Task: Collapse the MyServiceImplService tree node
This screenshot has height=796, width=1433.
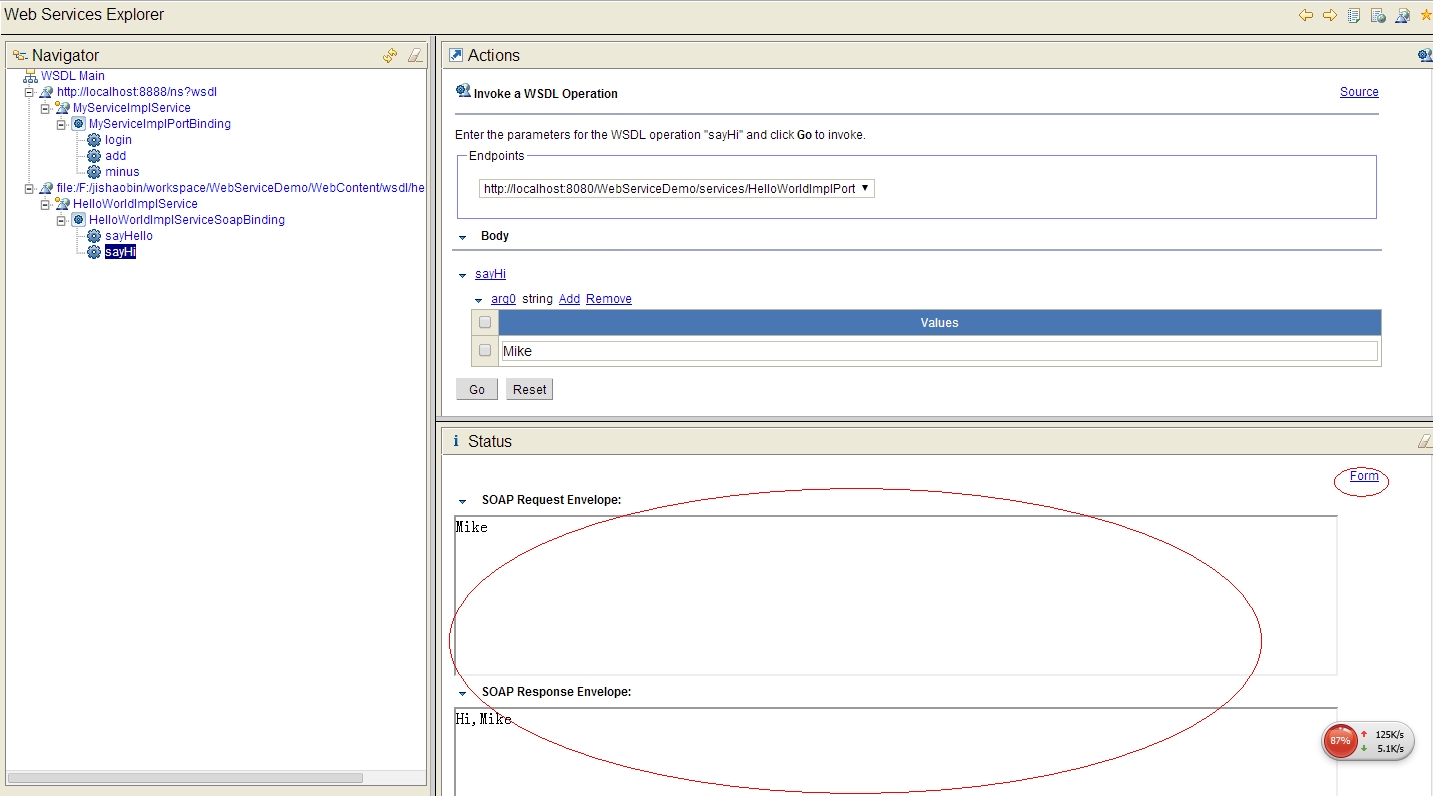Action: (46, 108)
